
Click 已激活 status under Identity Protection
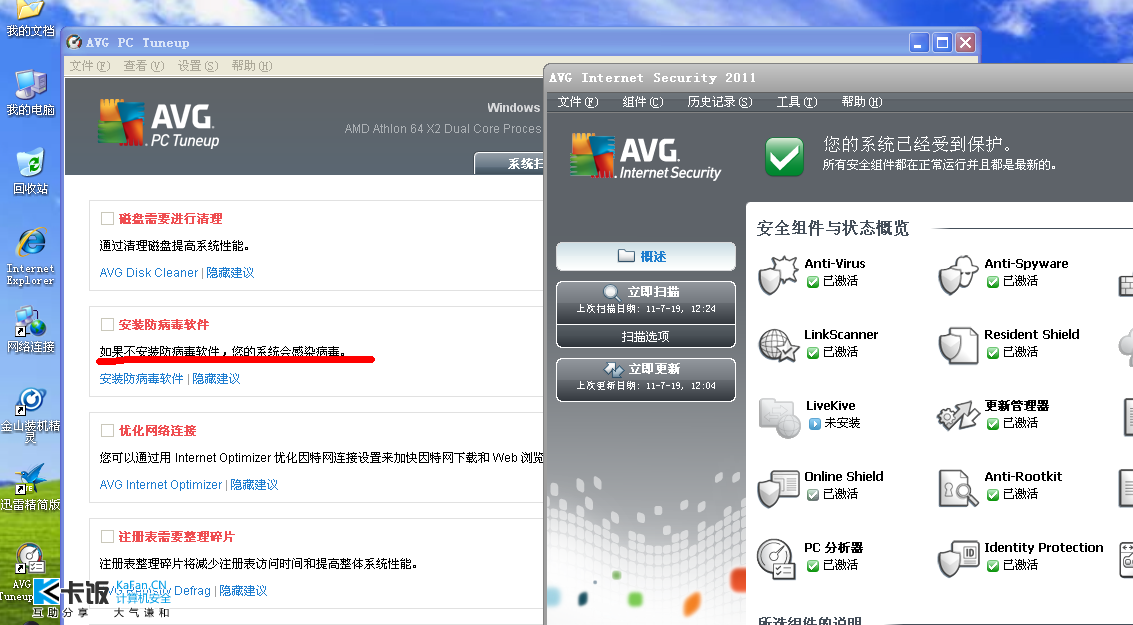pos(1020,565)
